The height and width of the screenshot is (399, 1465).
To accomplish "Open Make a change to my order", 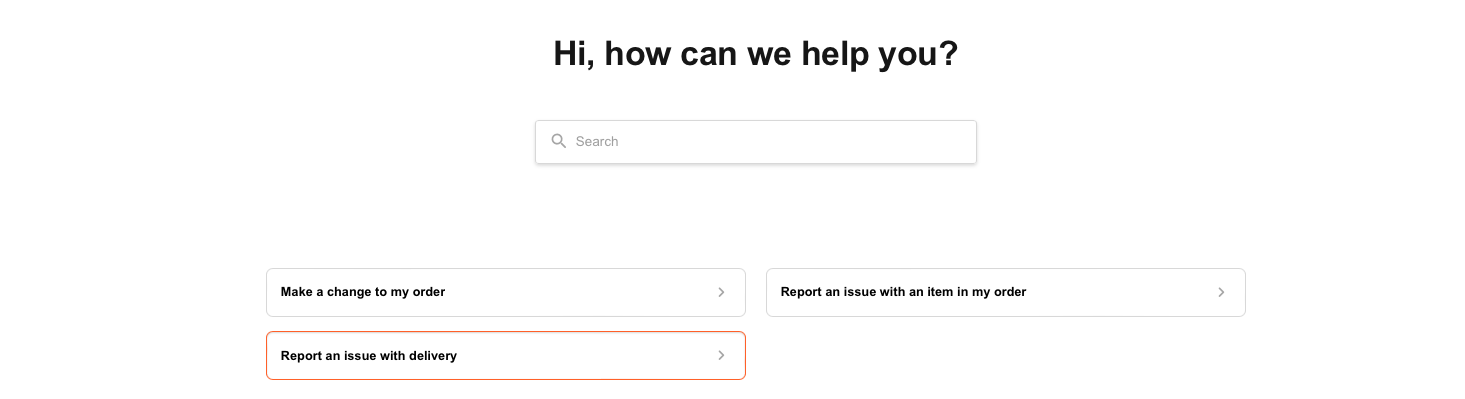I will coord(506,292).
